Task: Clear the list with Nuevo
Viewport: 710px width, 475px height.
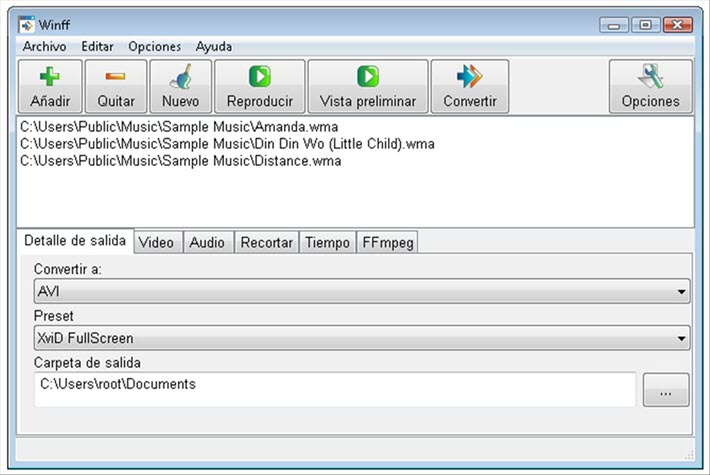Action: 181,86
